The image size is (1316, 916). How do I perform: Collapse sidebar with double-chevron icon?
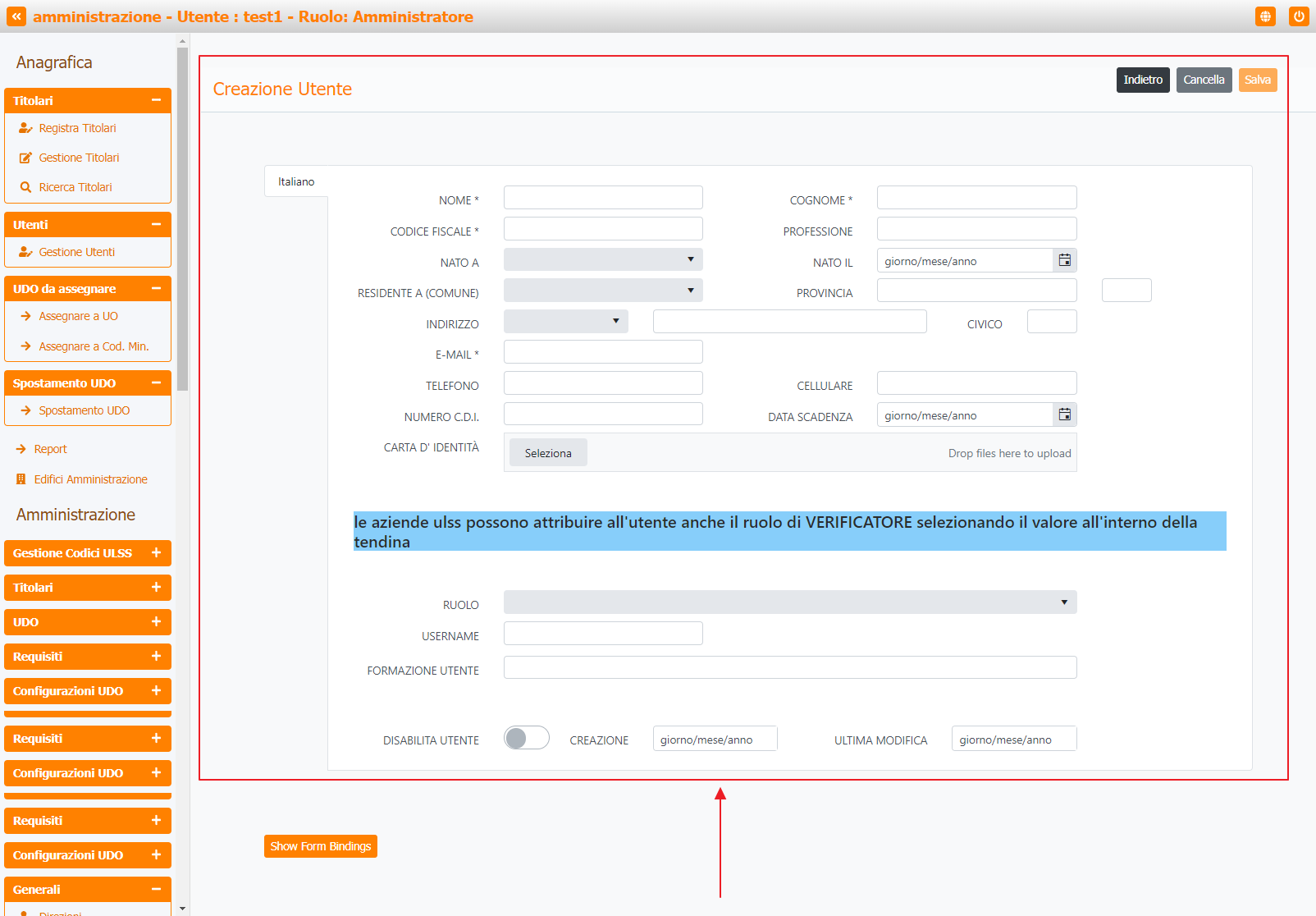[x=16, y=16]
